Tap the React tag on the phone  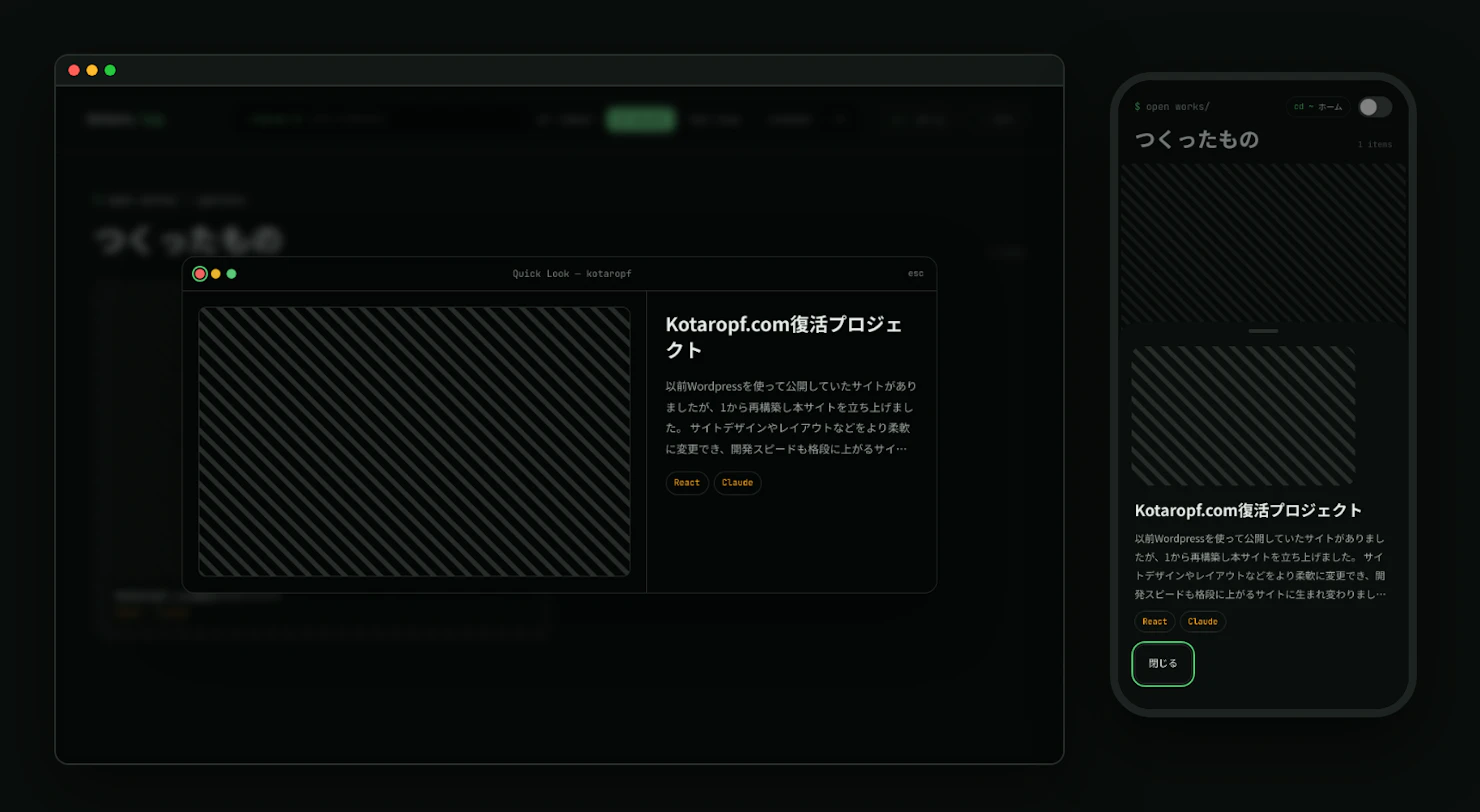click(x=1155, y=622)
